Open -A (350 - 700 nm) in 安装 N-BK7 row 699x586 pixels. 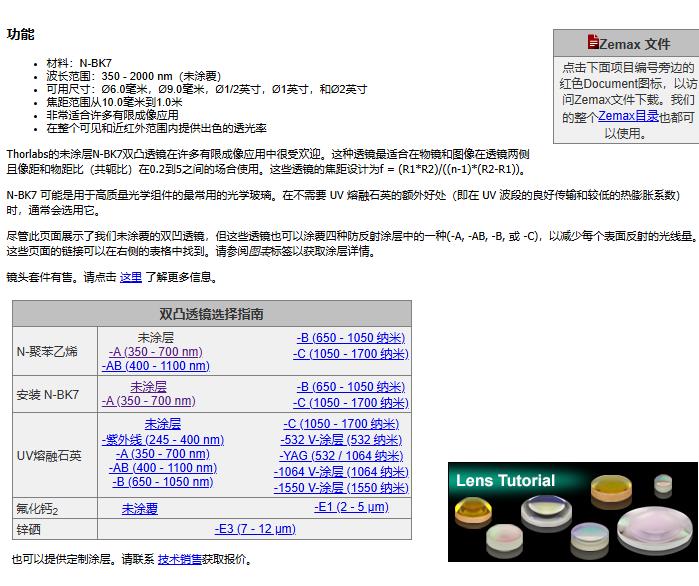(148, 401)
